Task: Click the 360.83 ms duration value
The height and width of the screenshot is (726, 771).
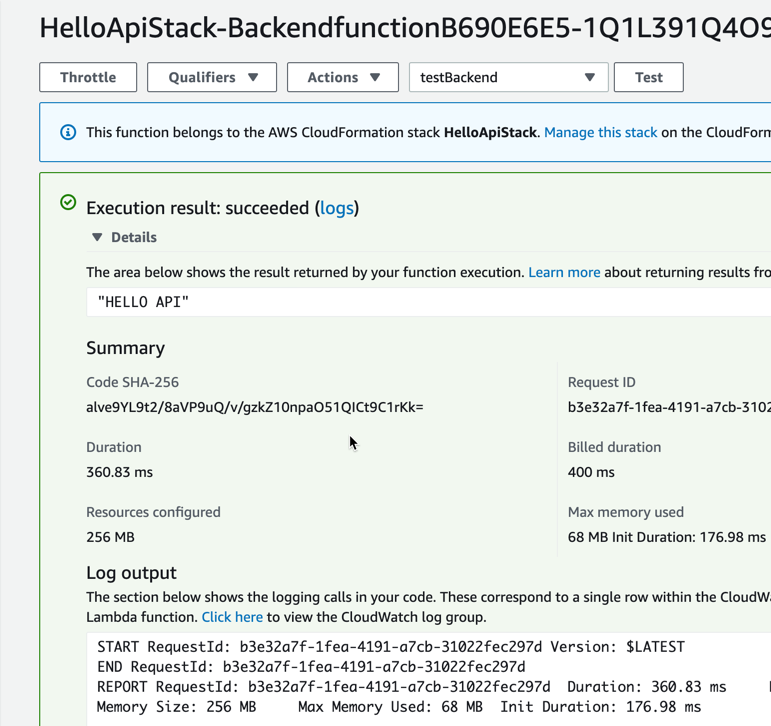Action: pyautogui.click(x=119, y=472)
